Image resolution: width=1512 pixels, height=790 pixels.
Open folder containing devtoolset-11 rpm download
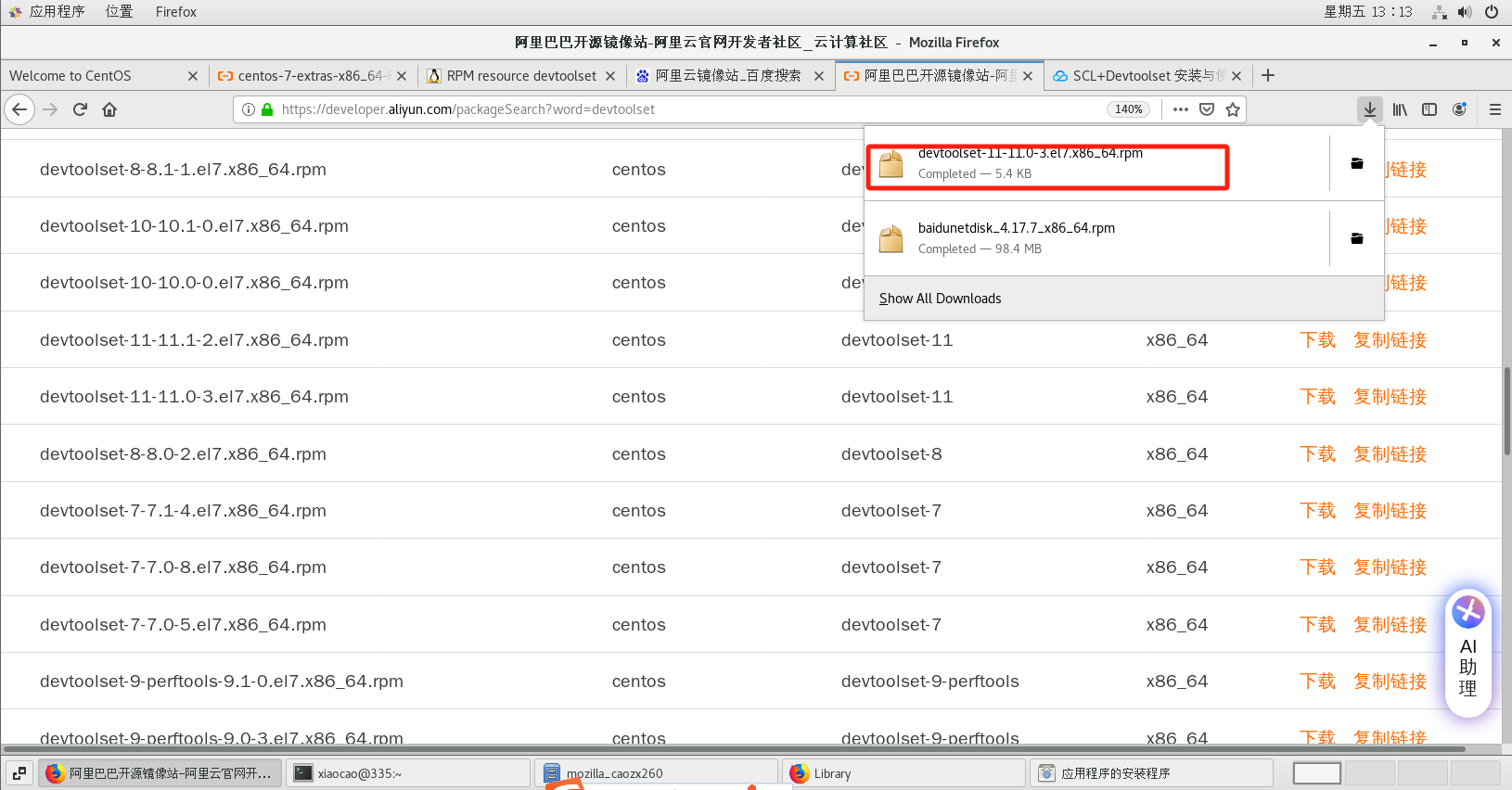1357,163
